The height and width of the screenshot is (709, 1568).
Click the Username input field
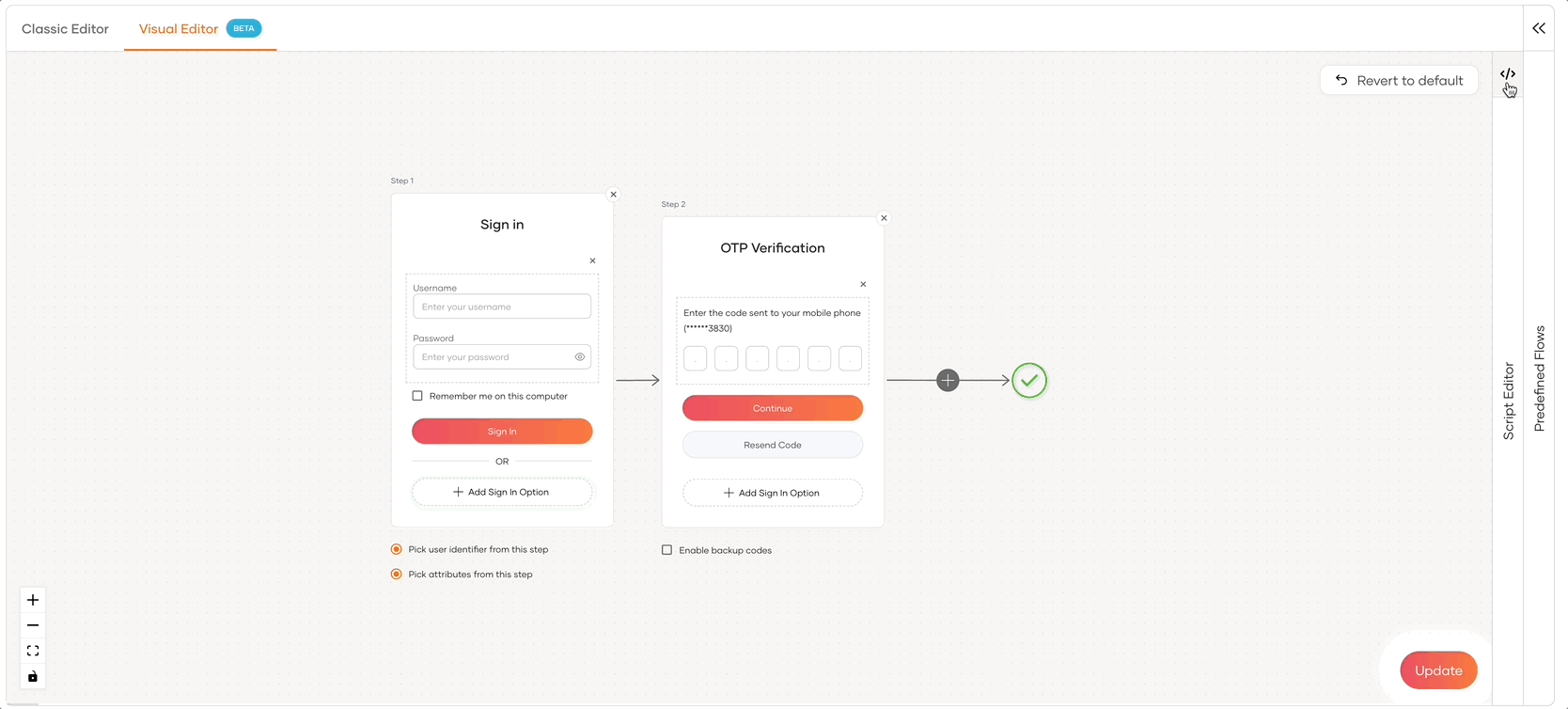pyautogui.click(x=502, y=307)
